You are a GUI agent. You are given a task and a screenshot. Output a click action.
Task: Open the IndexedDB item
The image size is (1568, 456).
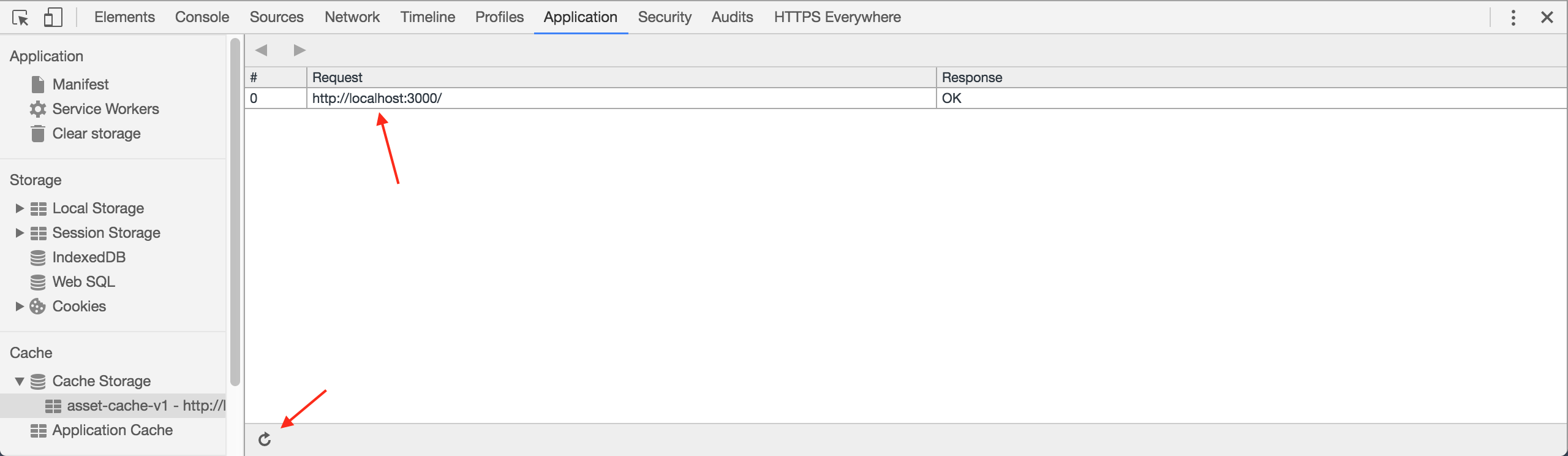tap(89, 257)
